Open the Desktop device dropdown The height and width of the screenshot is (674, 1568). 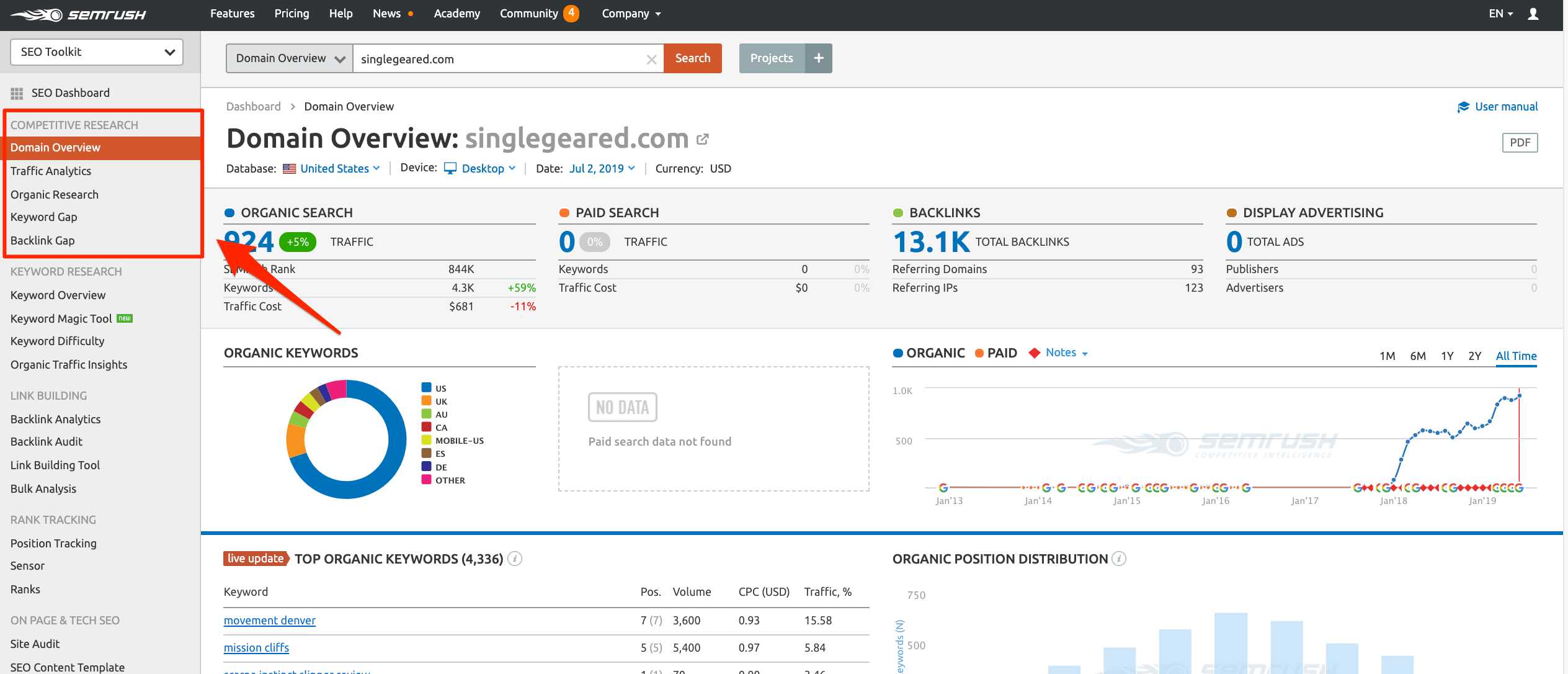point(489,169)
